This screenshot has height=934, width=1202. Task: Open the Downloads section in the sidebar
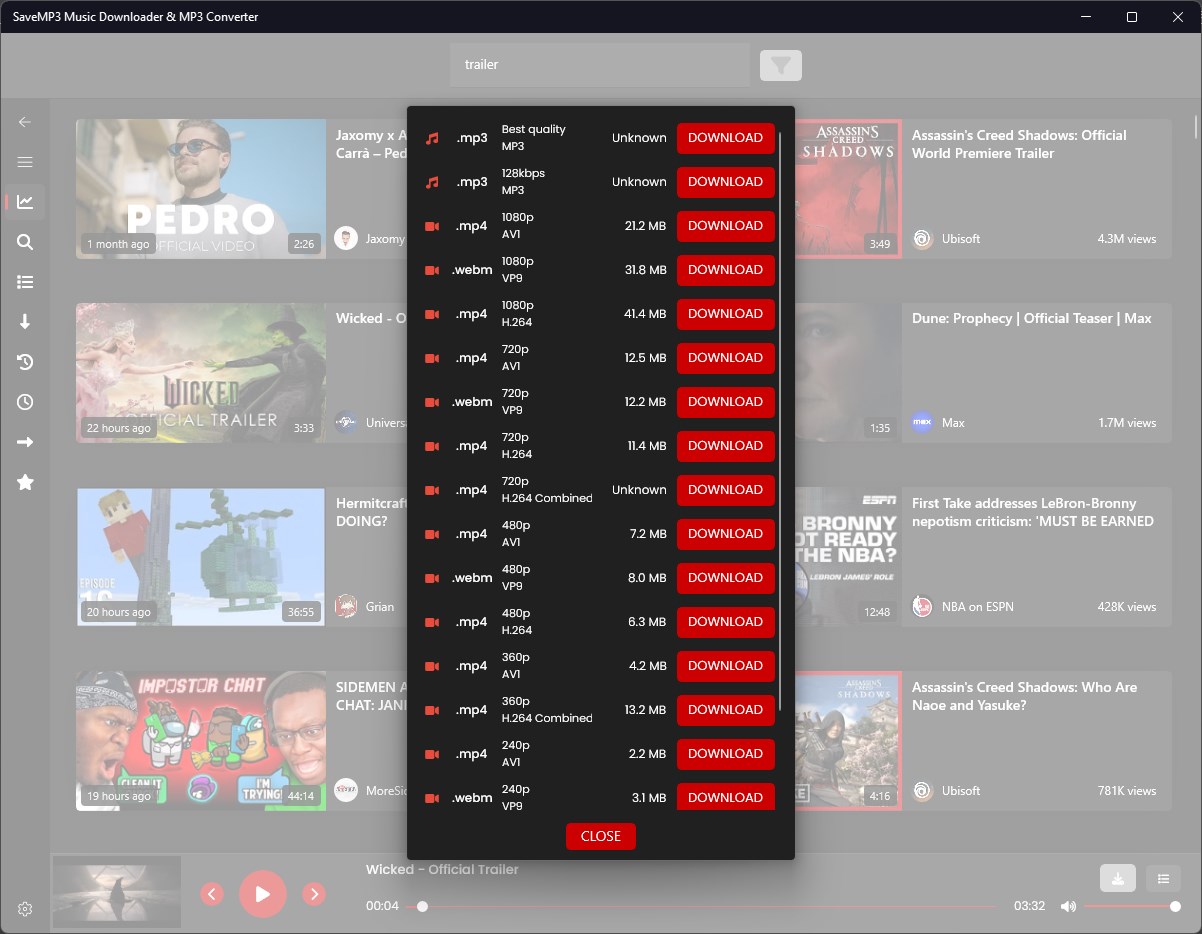24,321
